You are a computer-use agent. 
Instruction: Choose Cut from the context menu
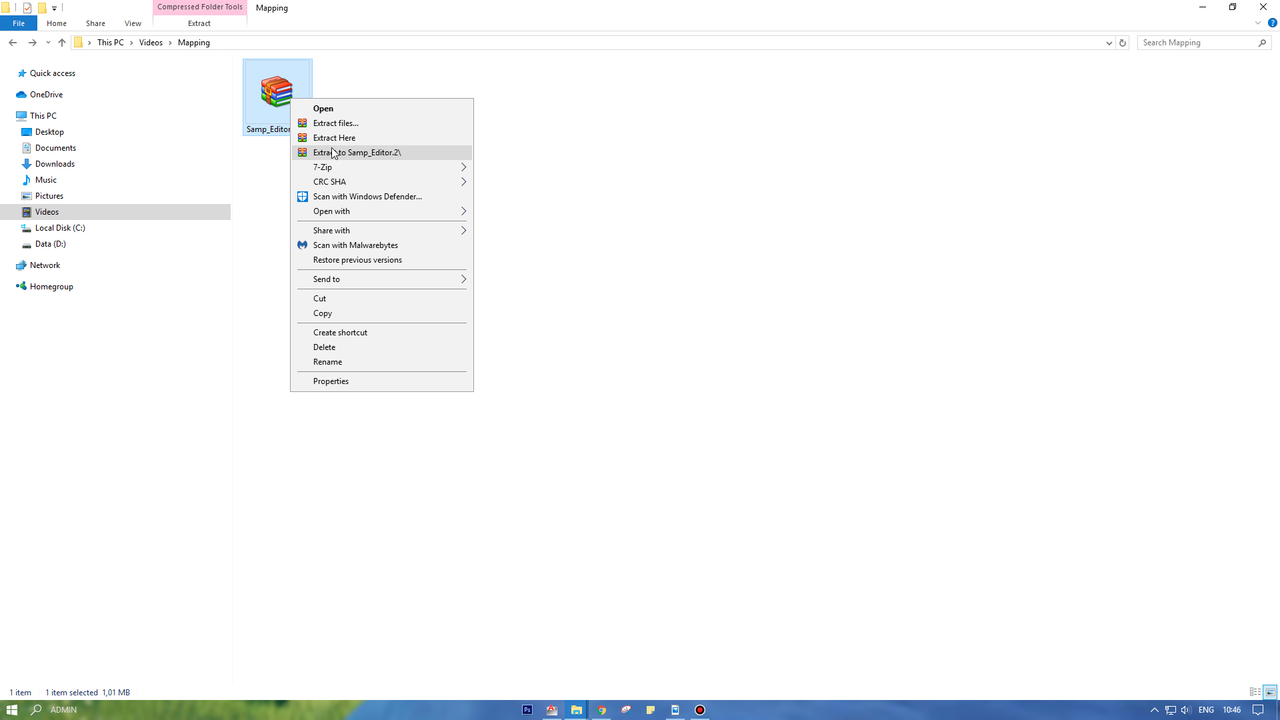[x=381, y=298]
